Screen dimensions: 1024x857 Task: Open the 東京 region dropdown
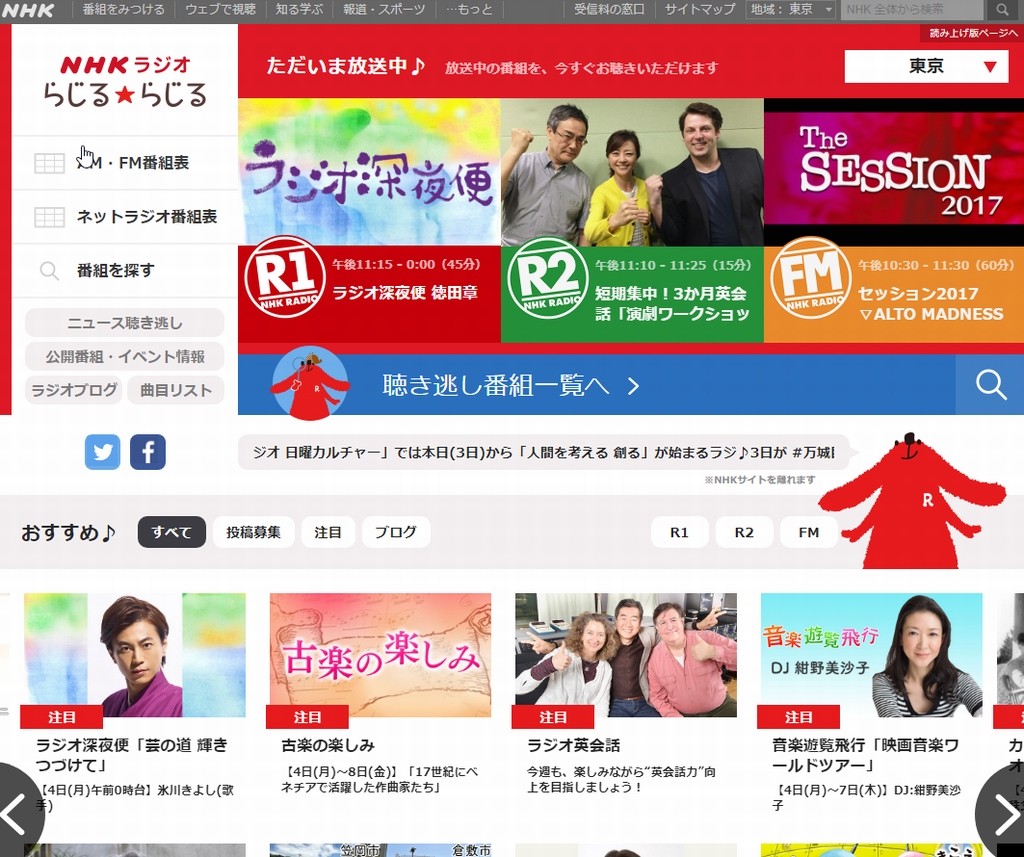(926, 67)
